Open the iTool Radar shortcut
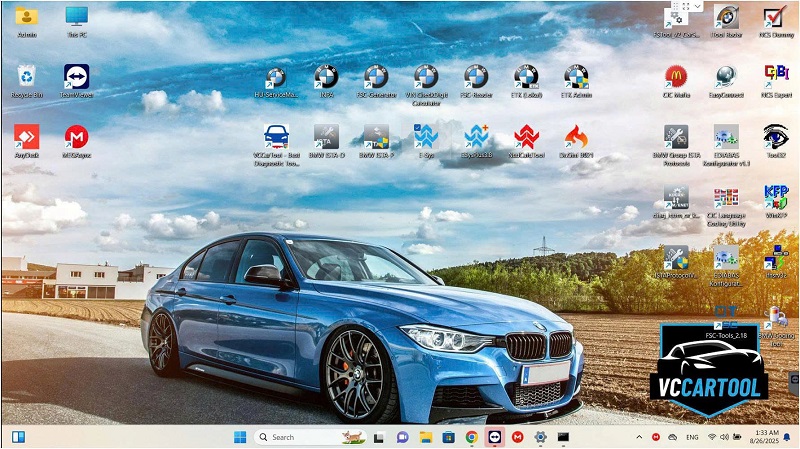 click(x=727, y=21)
